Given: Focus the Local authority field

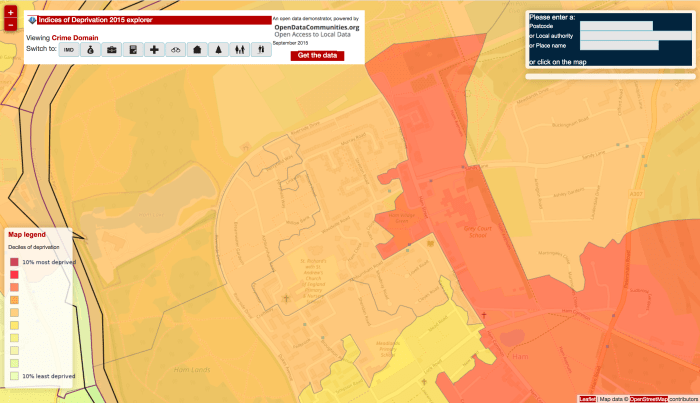Looking at the screenshot, I should tap(635, 36).
